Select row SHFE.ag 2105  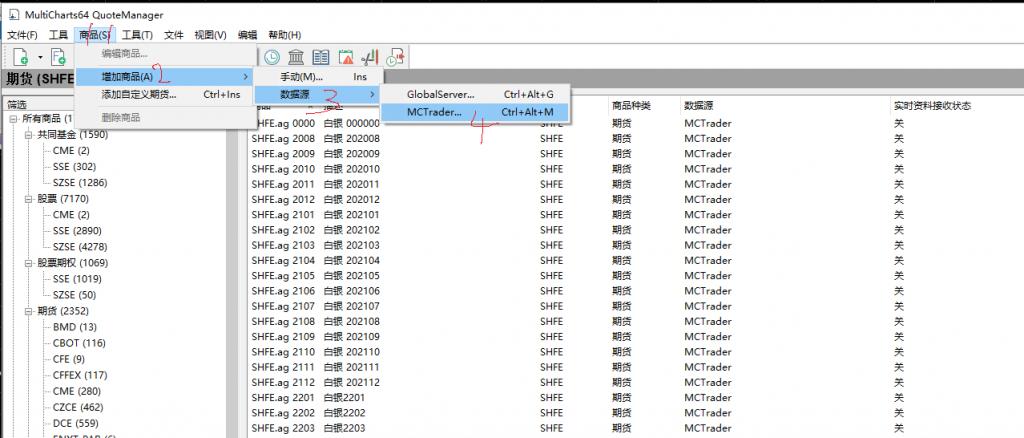(635, 275)
